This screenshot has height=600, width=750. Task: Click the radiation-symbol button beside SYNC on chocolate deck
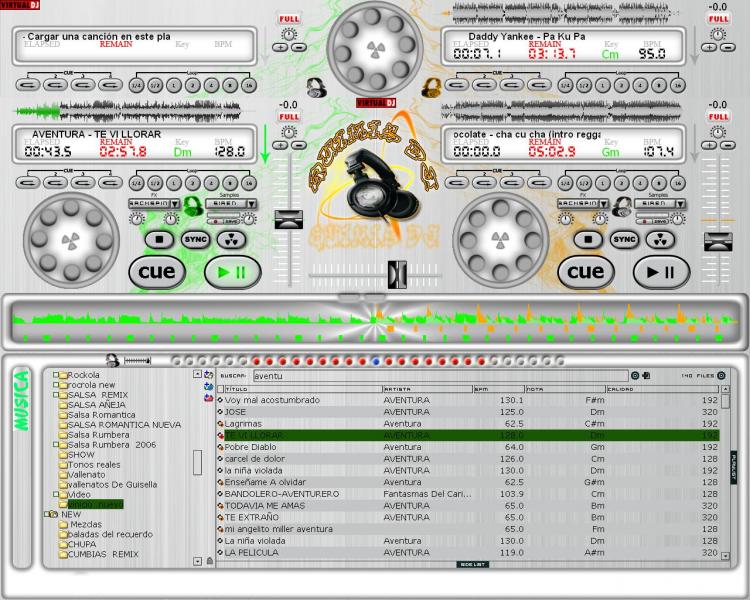(x=660, y=239)
